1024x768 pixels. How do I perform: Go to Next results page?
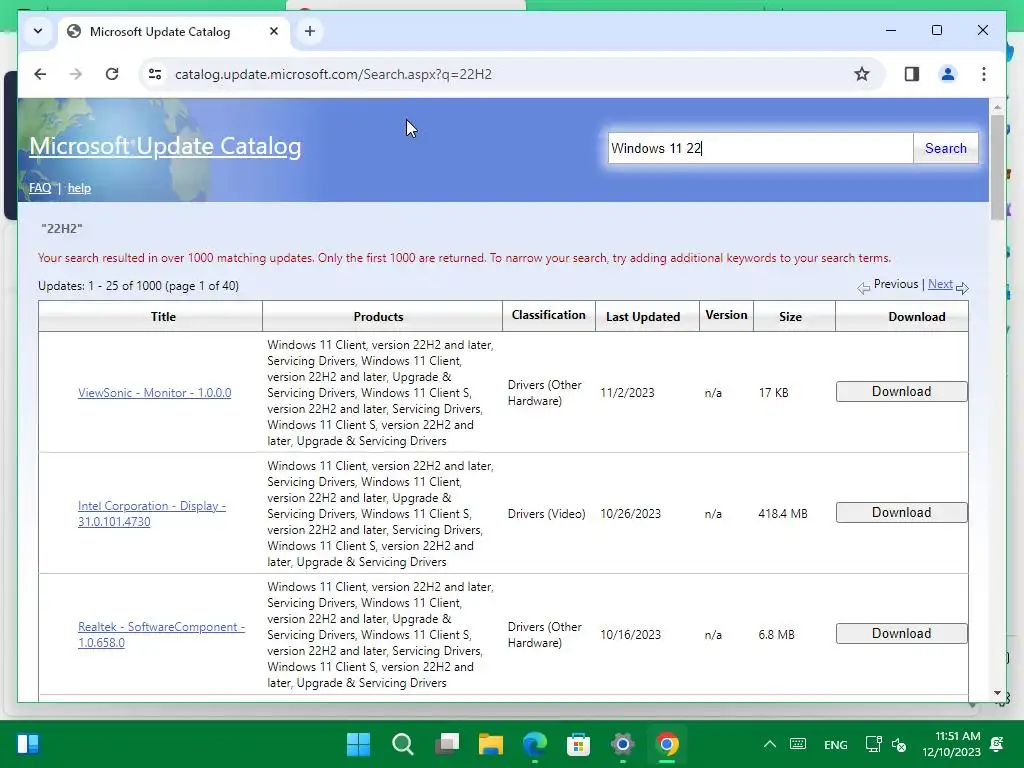tap(940, 284)
